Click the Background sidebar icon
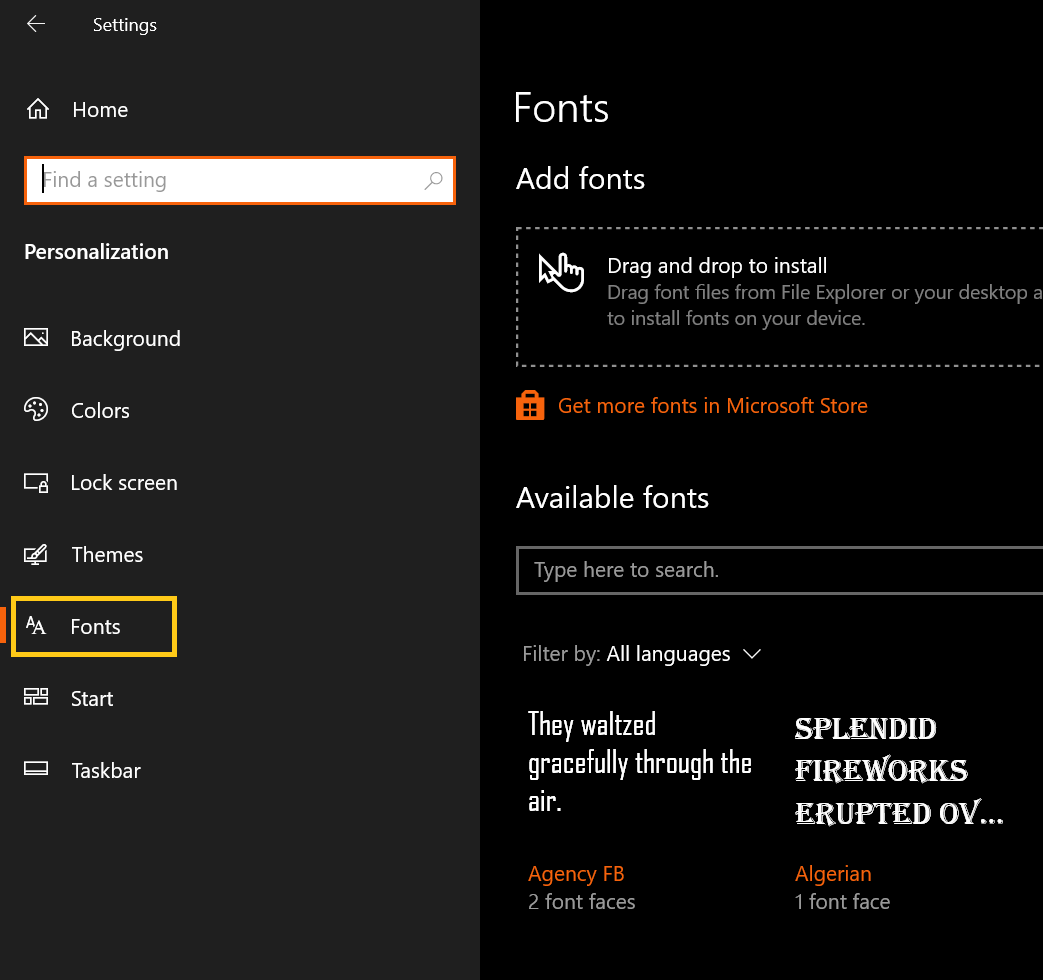Viewport: 1043px width, 980px height. (x=35, y=338)
